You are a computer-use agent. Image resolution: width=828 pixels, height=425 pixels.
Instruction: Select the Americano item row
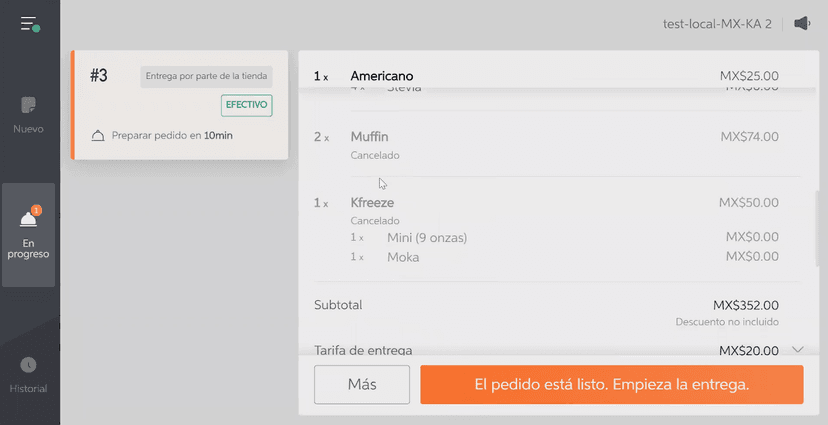(381, 76)
